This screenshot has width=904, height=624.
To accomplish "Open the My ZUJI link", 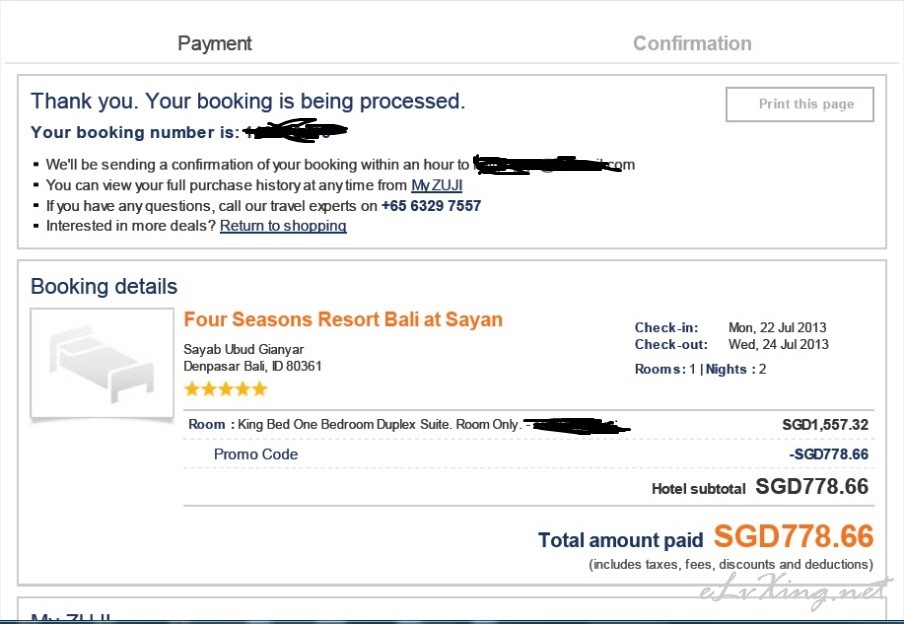I will [x=436, y=185].
